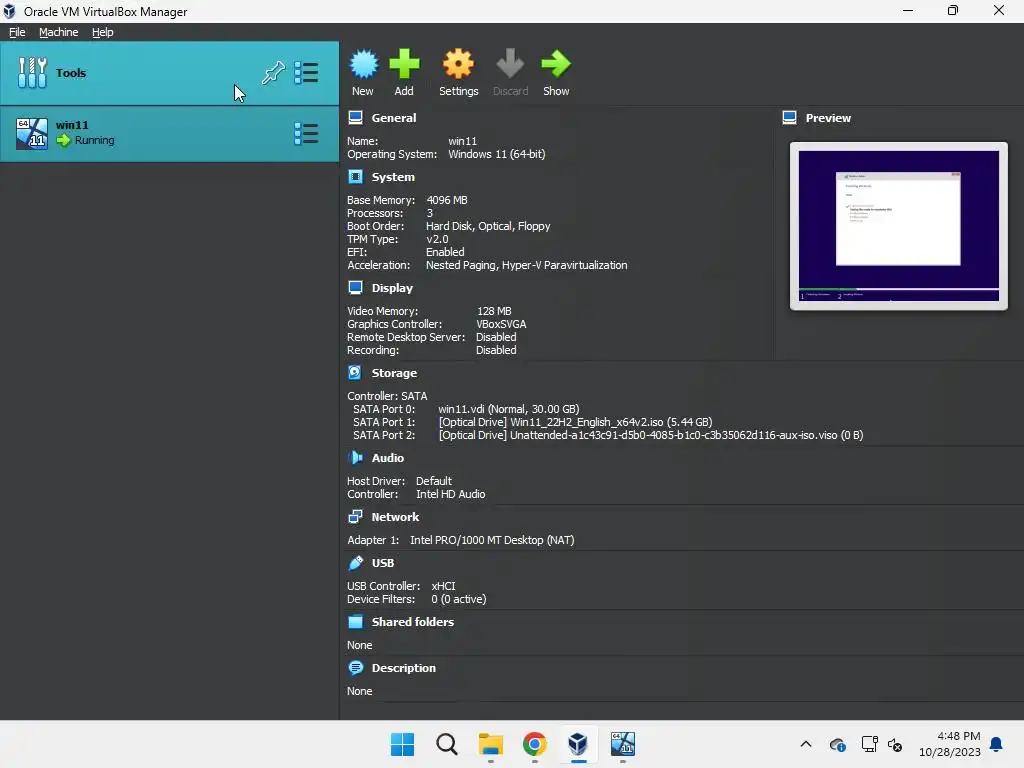Click the Preview section monitor icon
This screenshot has height=768, width=1024.
(790, 118)
